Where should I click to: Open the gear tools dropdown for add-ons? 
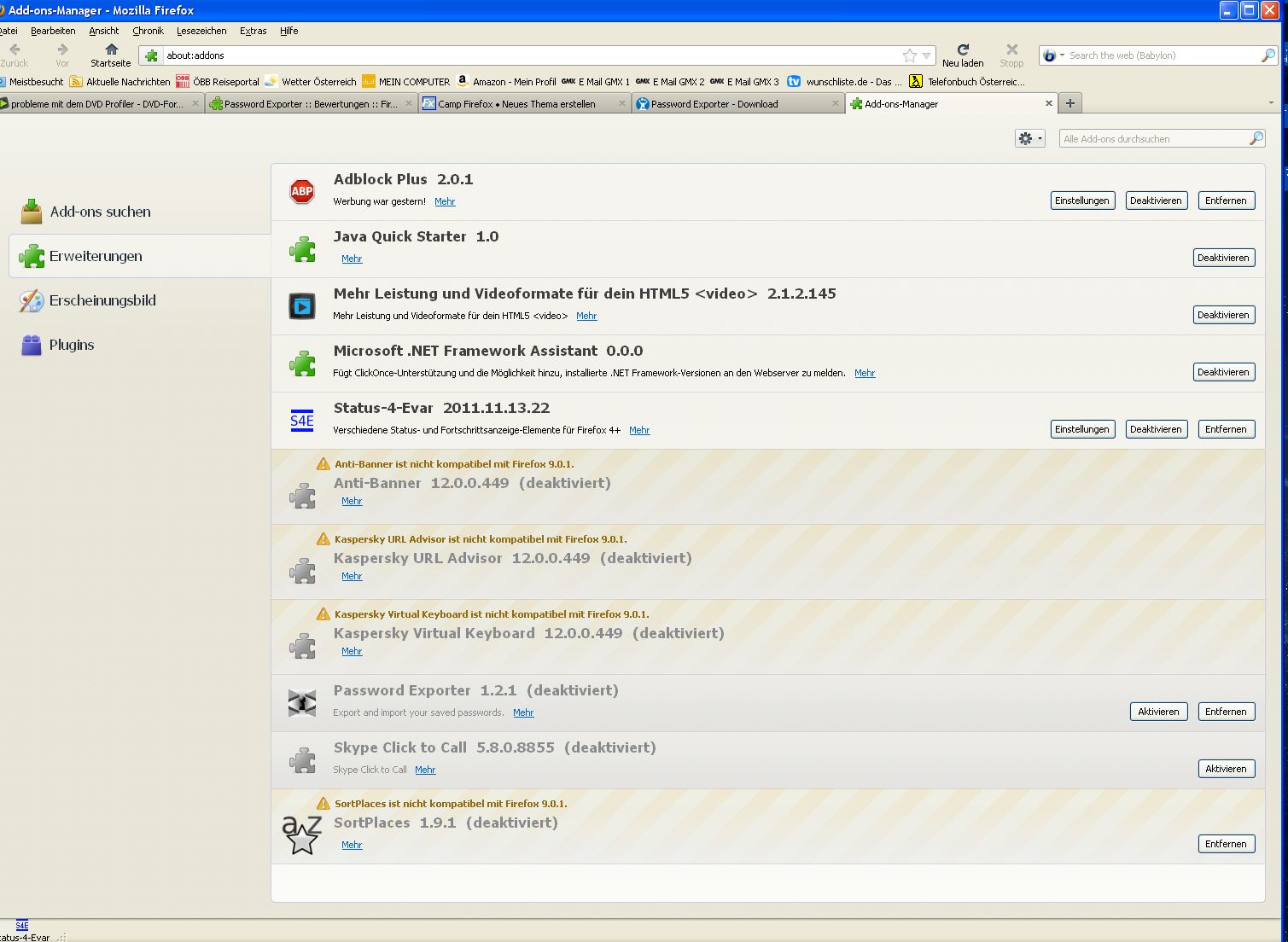click(1029, 138)
